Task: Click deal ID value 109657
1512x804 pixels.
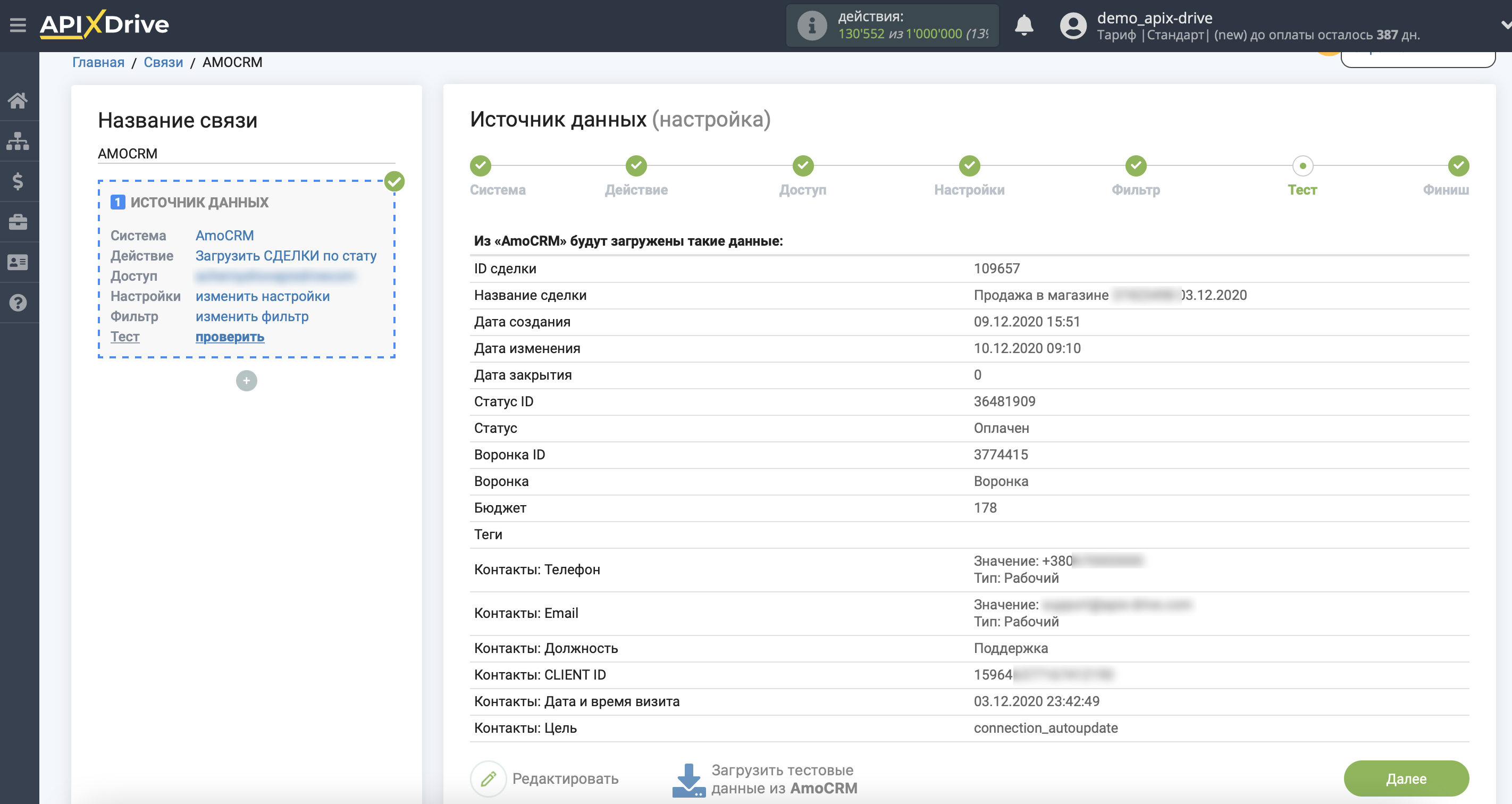Action: [x=997, y=269]
